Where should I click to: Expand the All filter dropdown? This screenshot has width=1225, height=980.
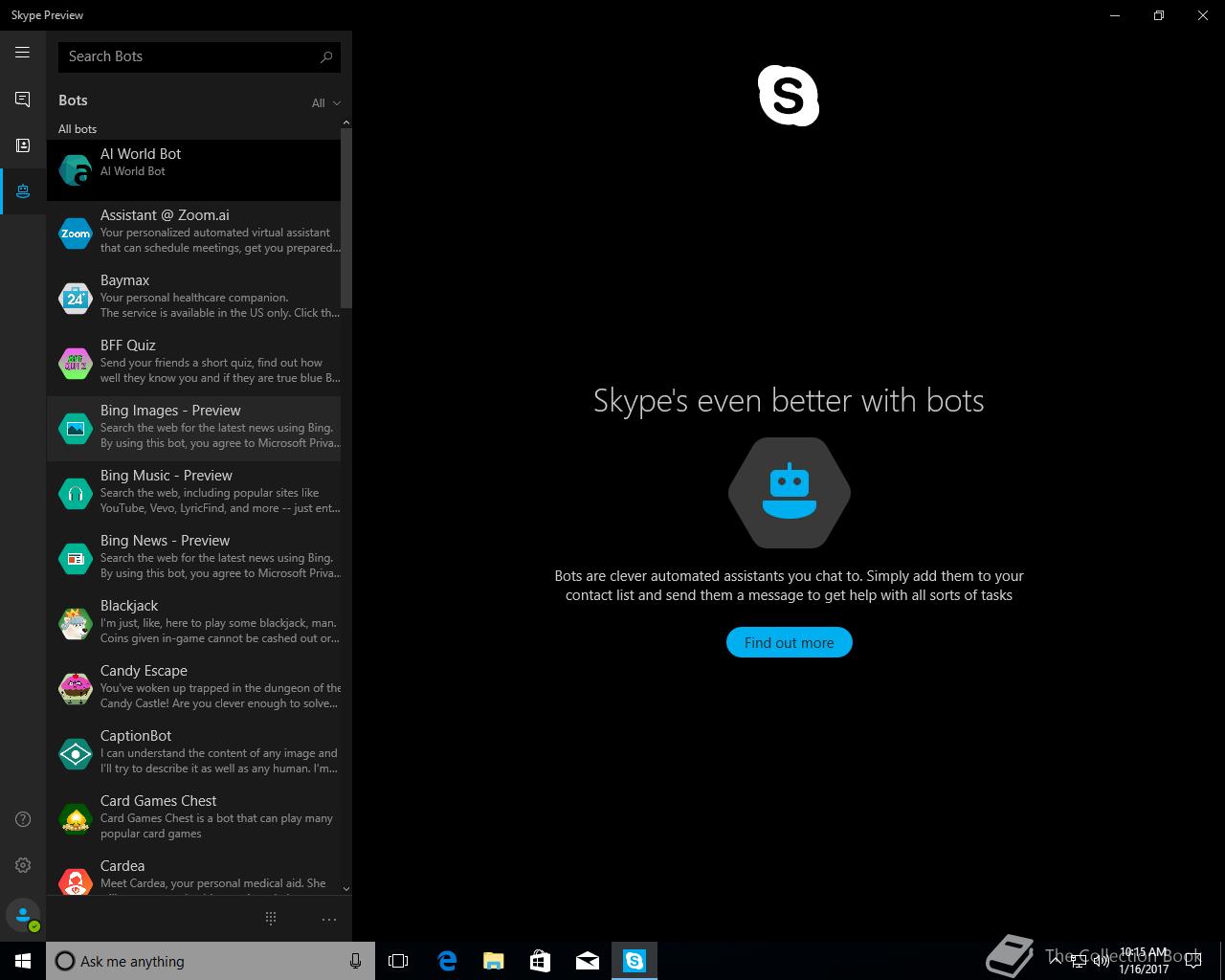[325, 103]
